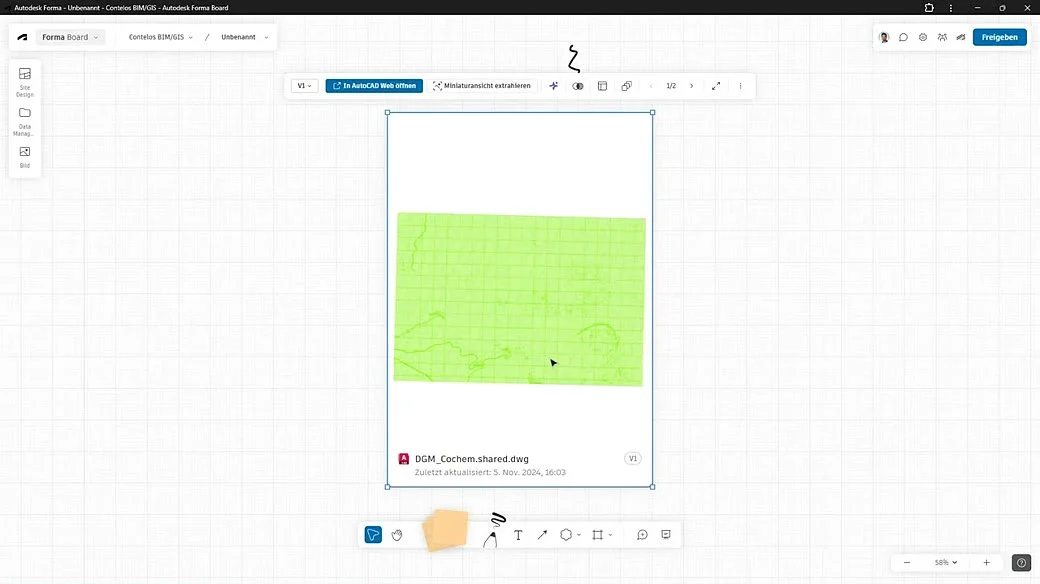Open the comments chat bubble icon
The image size is (1040, 584).
click(x=903, y=37)
